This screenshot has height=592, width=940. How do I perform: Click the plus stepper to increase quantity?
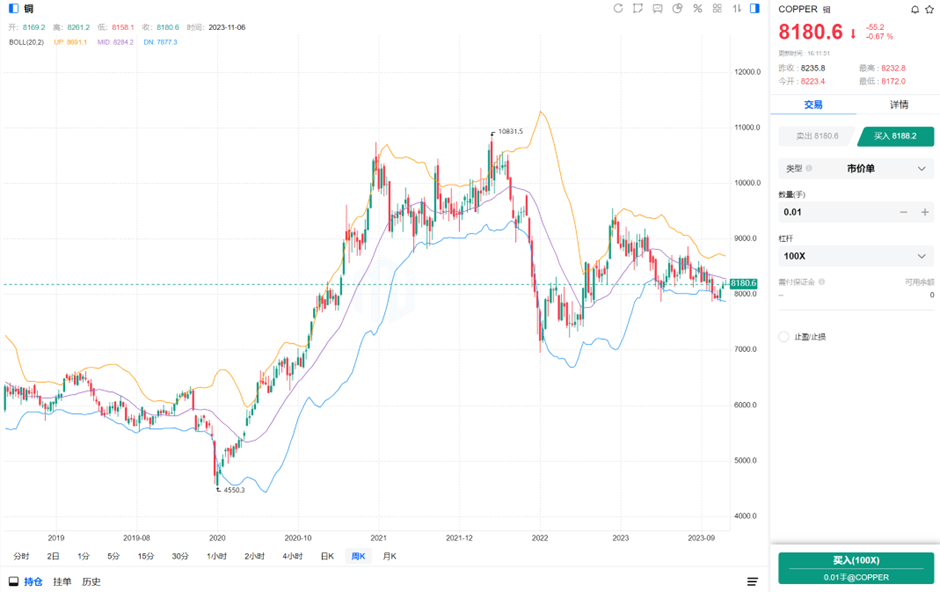[925, 212]
